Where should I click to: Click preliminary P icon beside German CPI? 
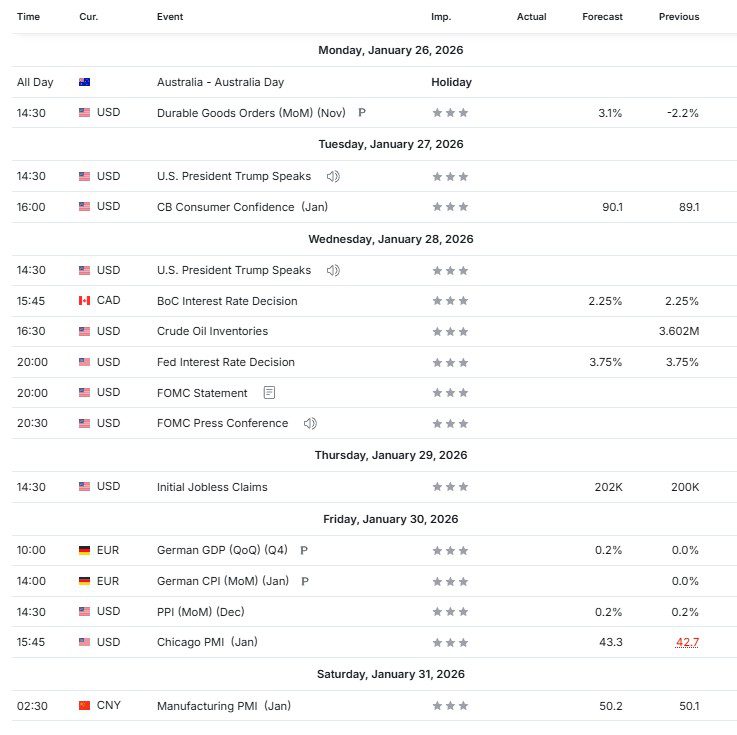coord(304,581)
